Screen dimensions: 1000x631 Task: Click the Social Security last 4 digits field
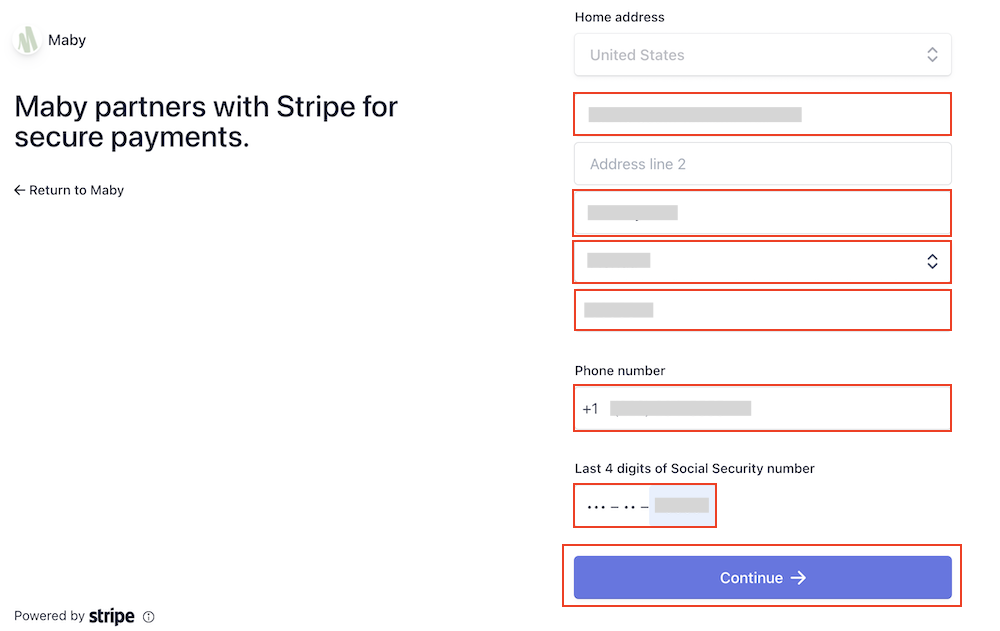tap(645, 505)
